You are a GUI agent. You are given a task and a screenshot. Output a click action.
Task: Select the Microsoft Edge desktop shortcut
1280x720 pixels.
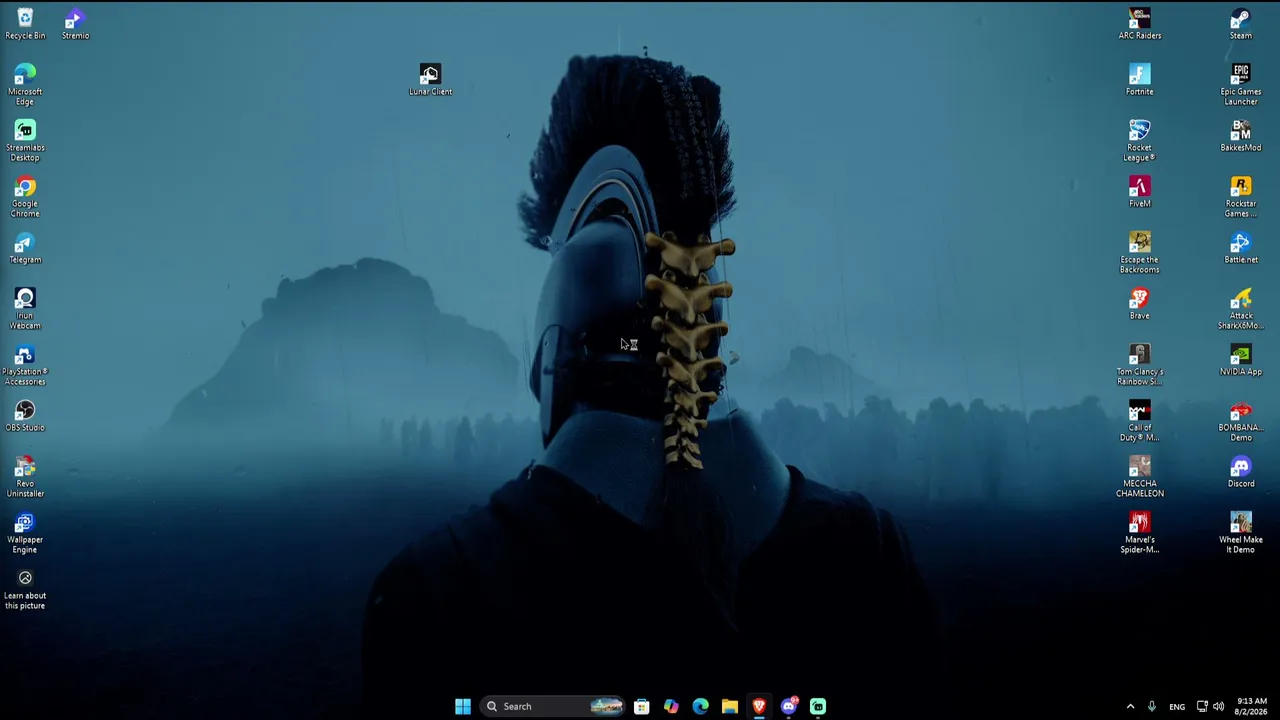[25, 85]
